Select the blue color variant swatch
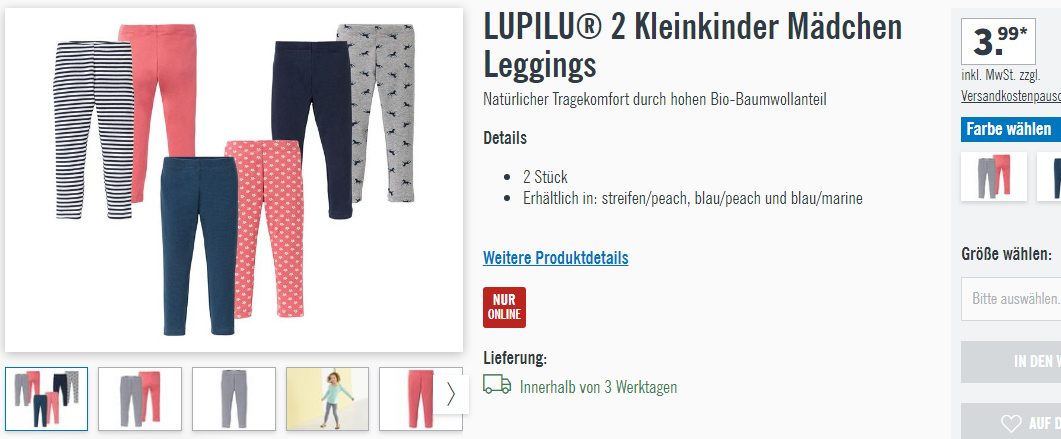 pos(1049,176)
